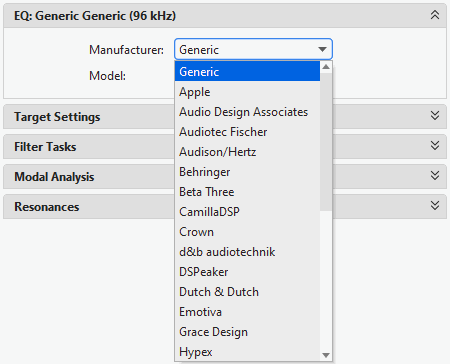Select d&b audiotechnik entry

(247, 252)
